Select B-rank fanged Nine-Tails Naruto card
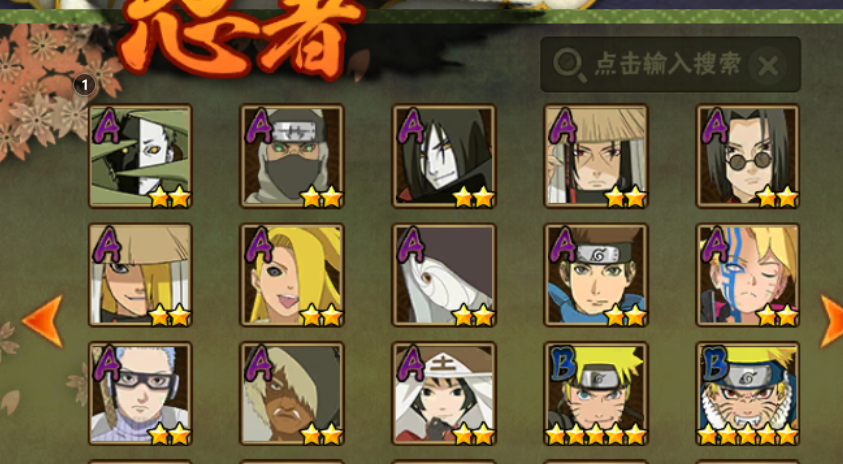Viewport: 843px width, 464px height. tap(747, 394)
